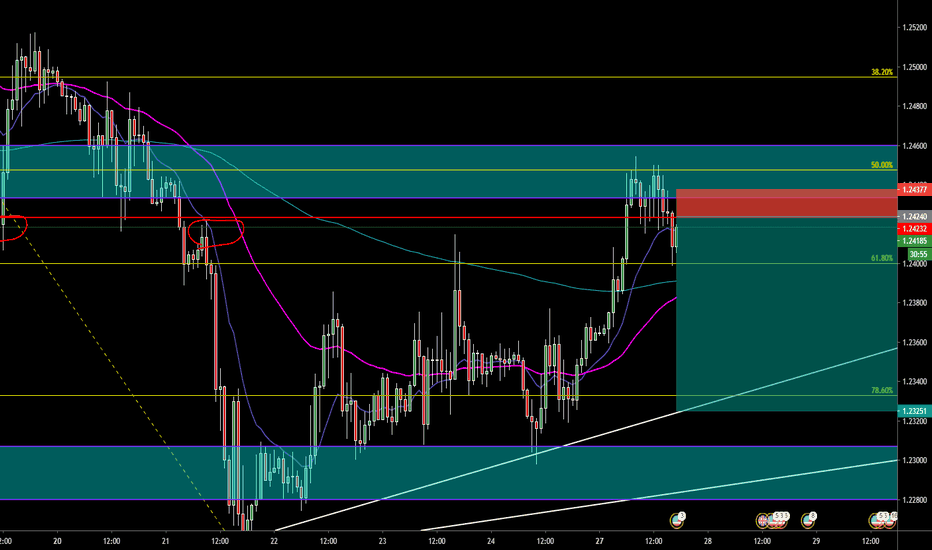Image resolution: width=932 pixels, height=550 pixels.
Task: Select the teal 1.23251 target price label
Action: tap(914, 411)
